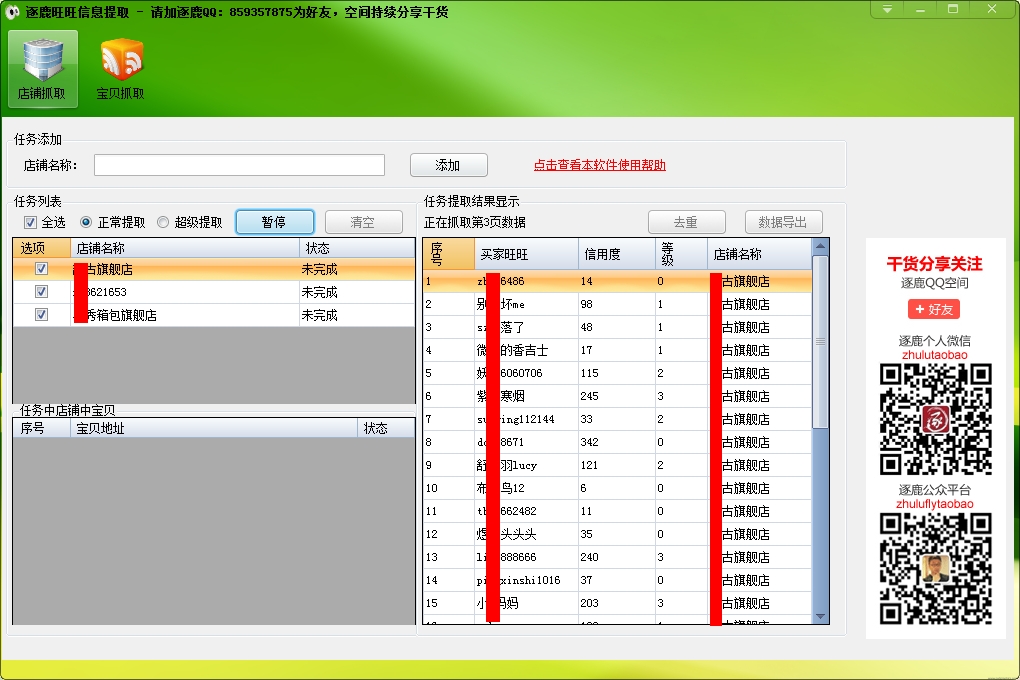Open the title bar dropdown menu arrow
This screenshot has width=1020, height=680.
pyautogui.click(x=887, y=9)
